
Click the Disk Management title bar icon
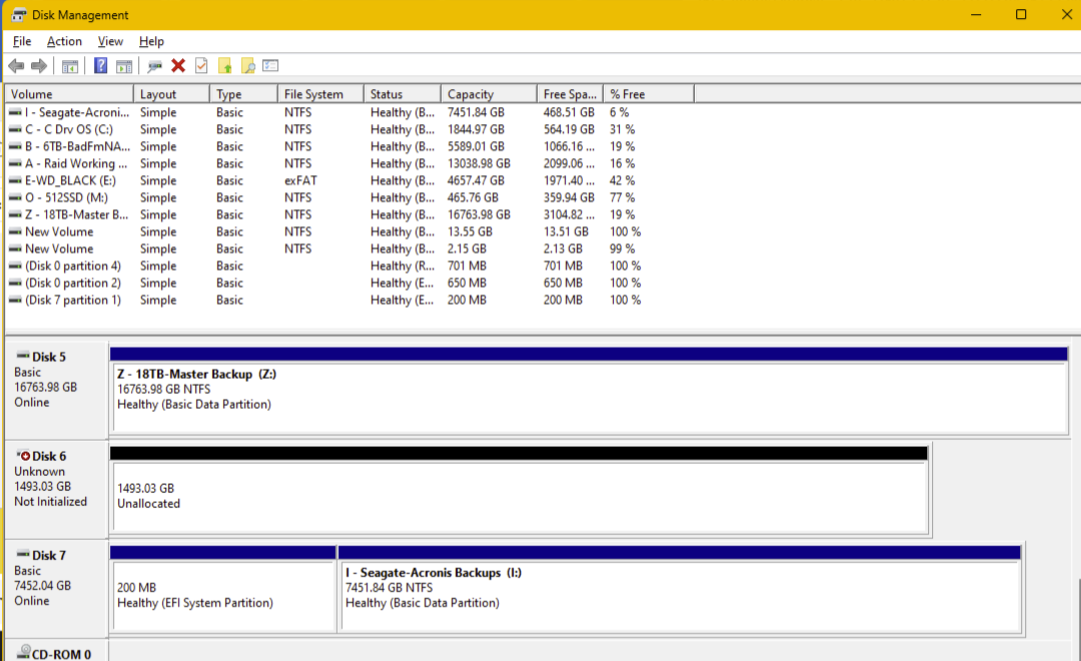tap(19, 14)
